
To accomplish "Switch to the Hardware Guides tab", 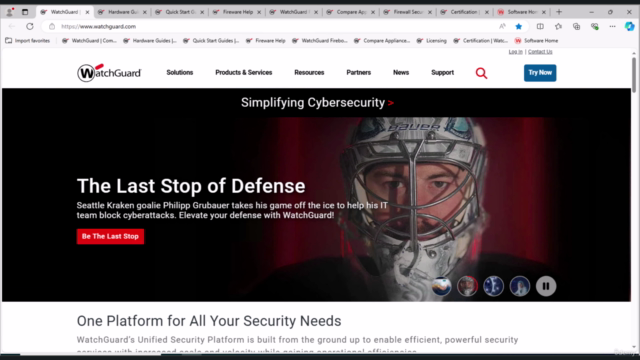I will pos(122,12).
